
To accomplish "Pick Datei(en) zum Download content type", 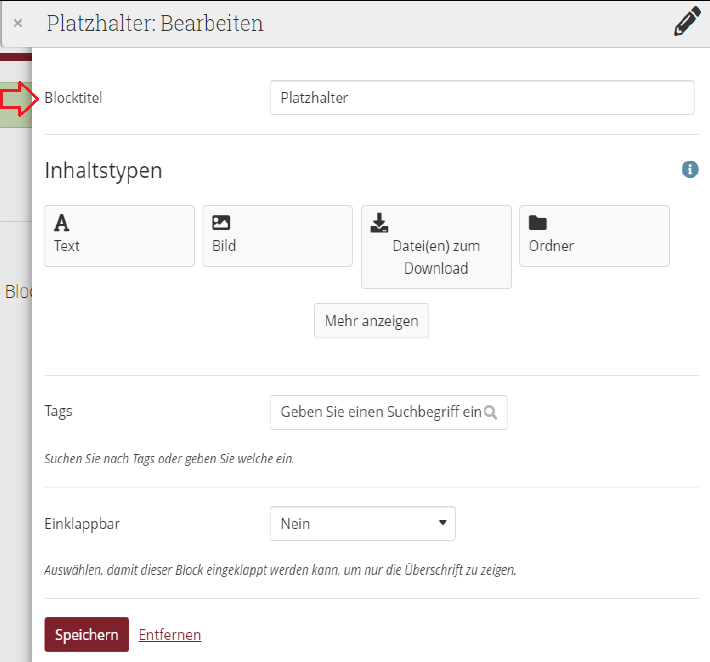I will tap(436, 247).
